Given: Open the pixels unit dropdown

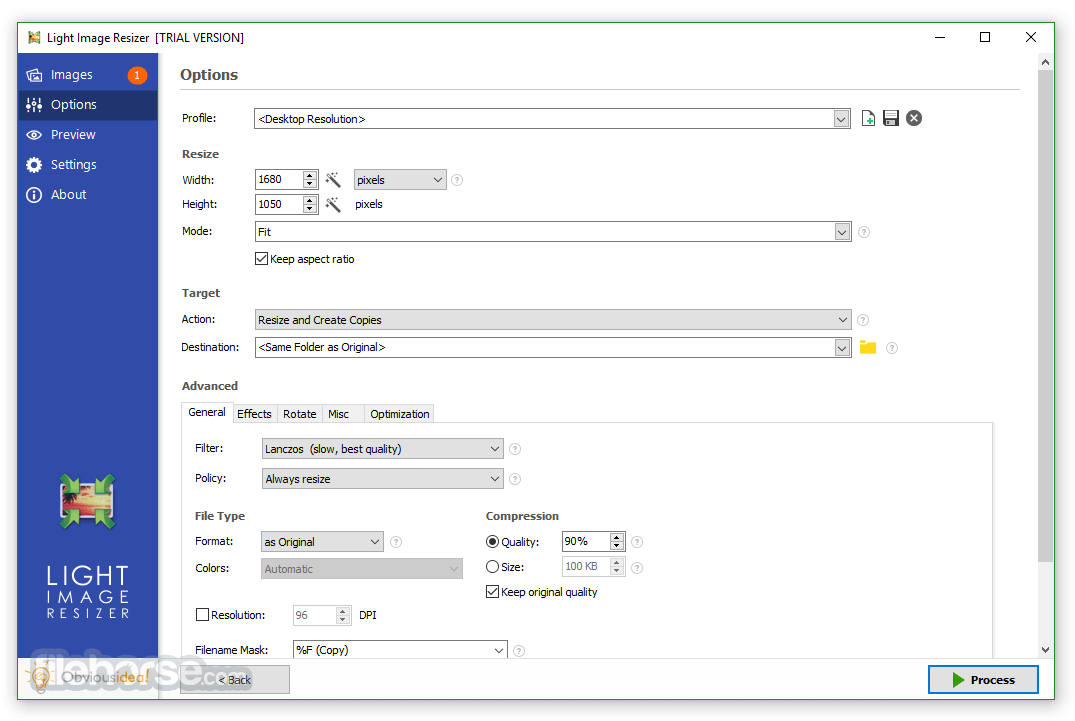Looking at the screenshot, I should tap(400, 180).
